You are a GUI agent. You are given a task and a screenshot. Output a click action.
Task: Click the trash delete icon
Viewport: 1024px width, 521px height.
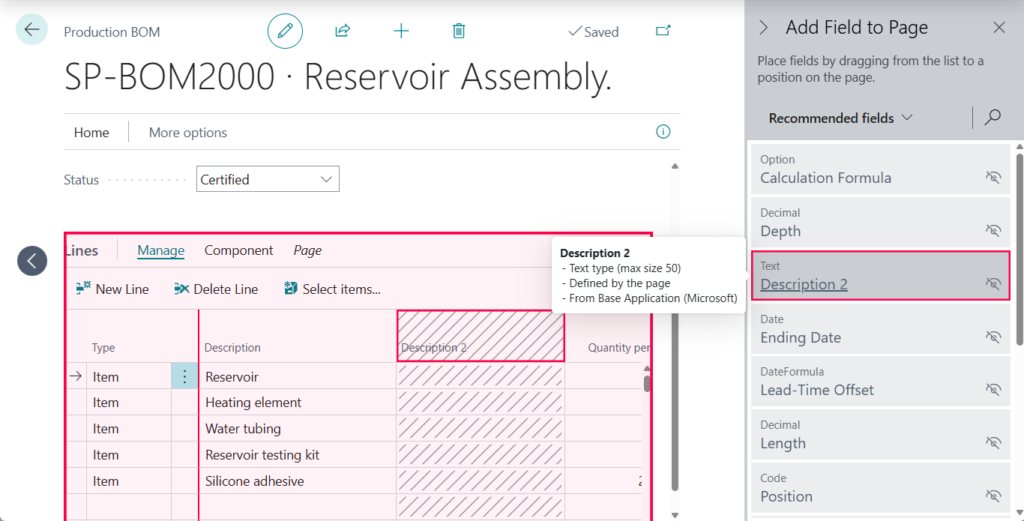pos(459,31)
